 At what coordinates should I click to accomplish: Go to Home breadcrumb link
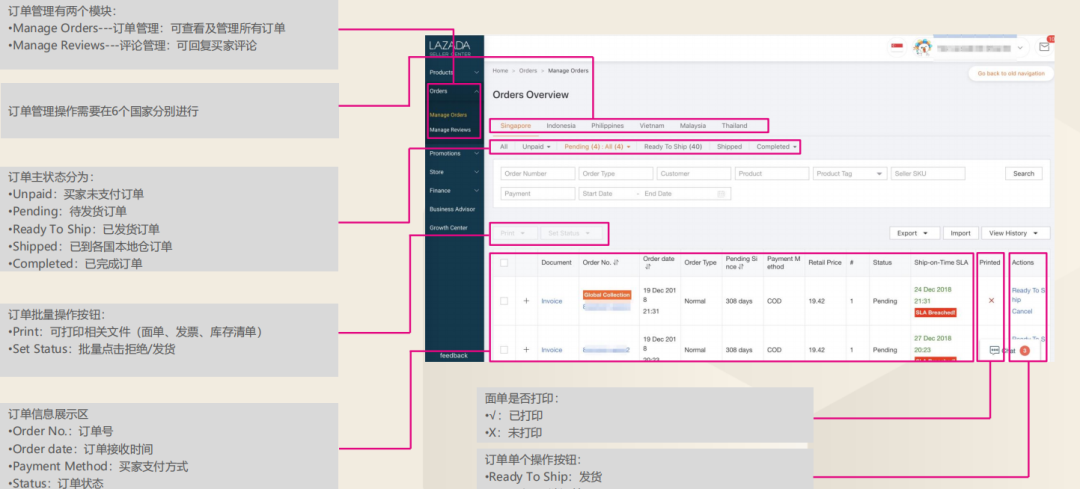(x=500, y=71)
